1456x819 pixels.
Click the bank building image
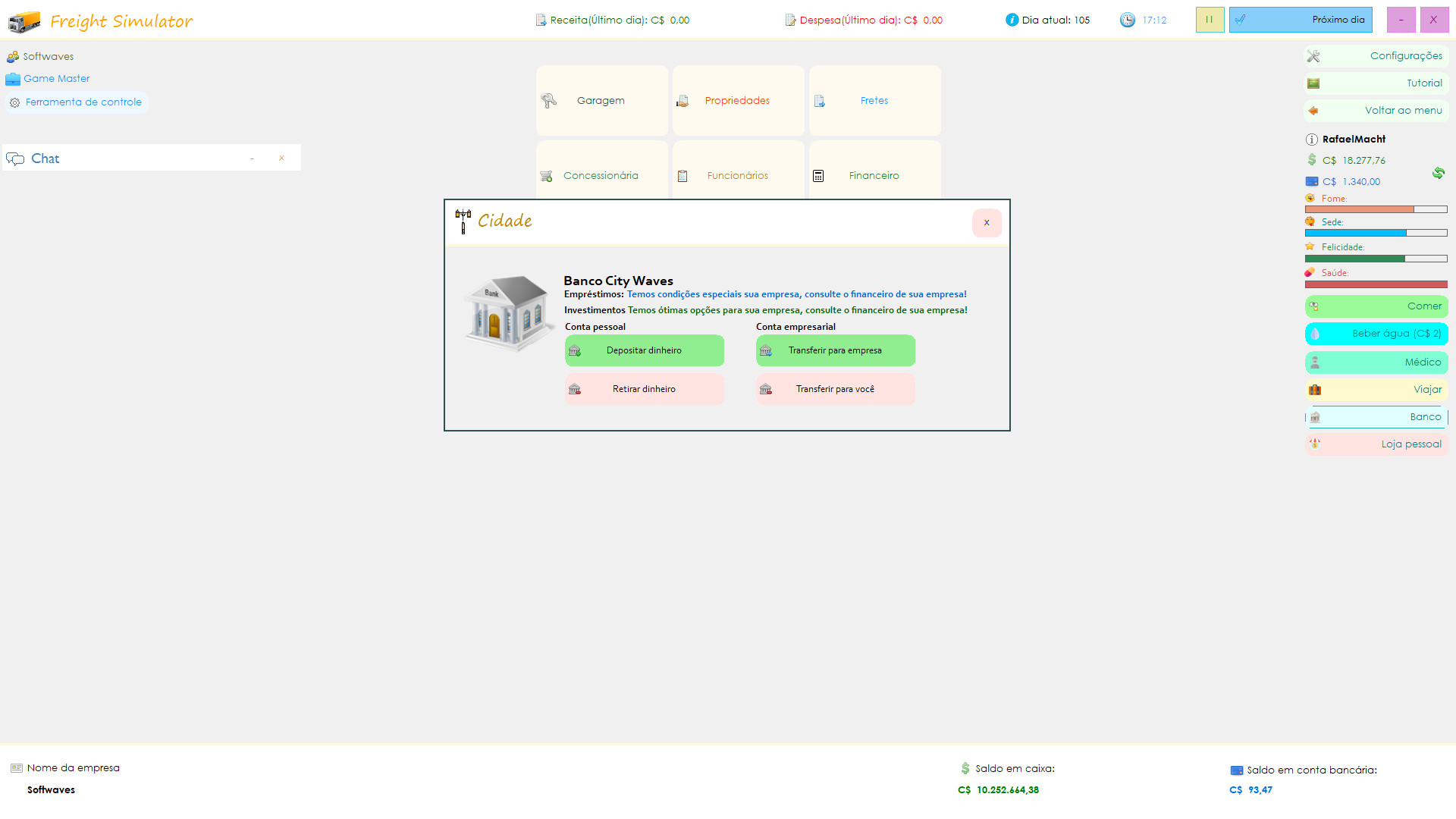point(508,313)
